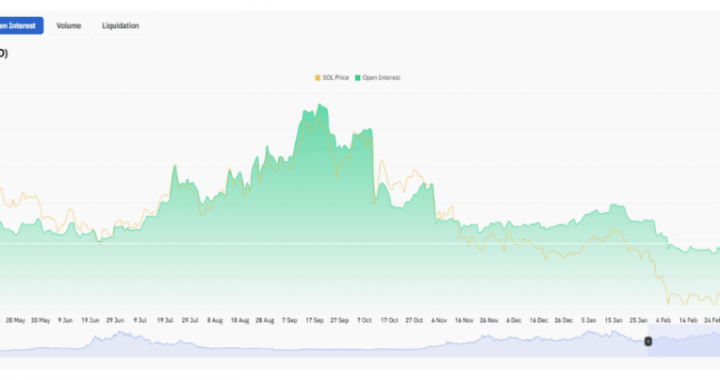The width and height of the screenshot is (720, 380).
Task: Click the 28 Aug date label
Action: coord(264,320)
